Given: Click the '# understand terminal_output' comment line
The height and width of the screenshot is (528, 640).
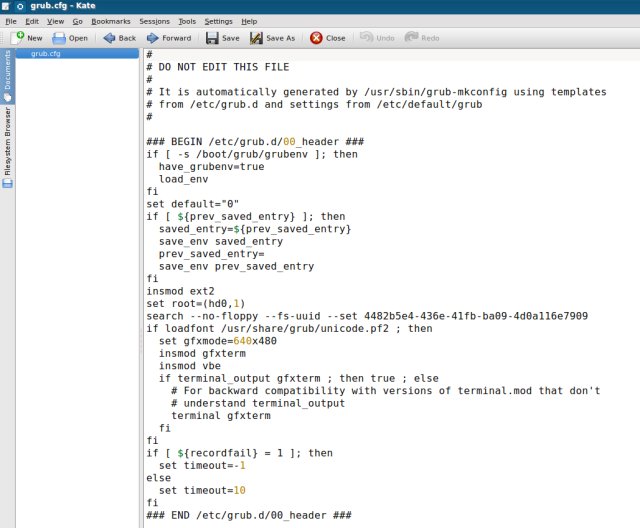Looking at the screenshot, I should point(258,403).
